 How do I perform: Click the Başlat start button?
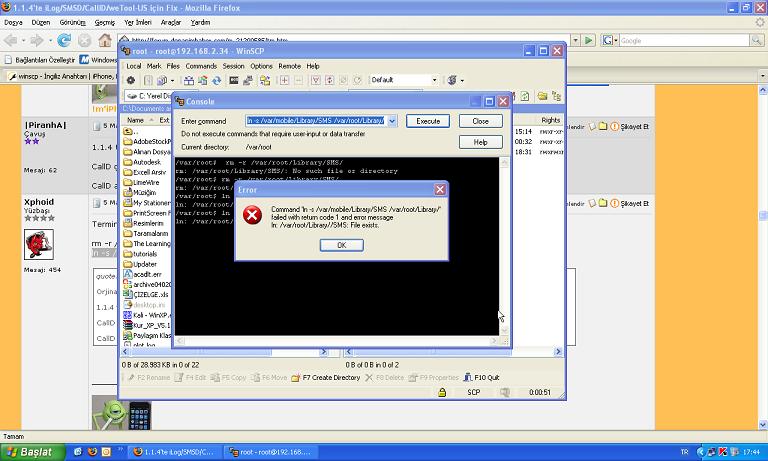pos(32,452)
